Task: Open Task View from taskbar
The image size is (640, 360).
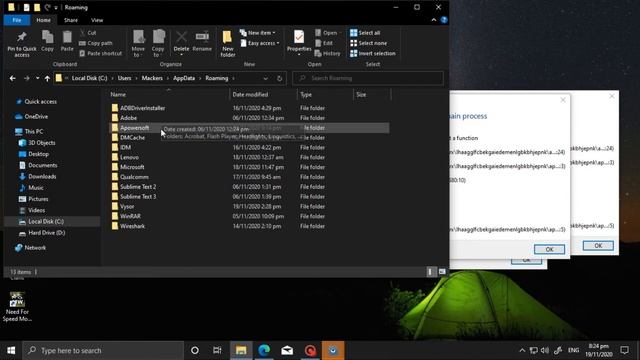Action: [217, 351]
